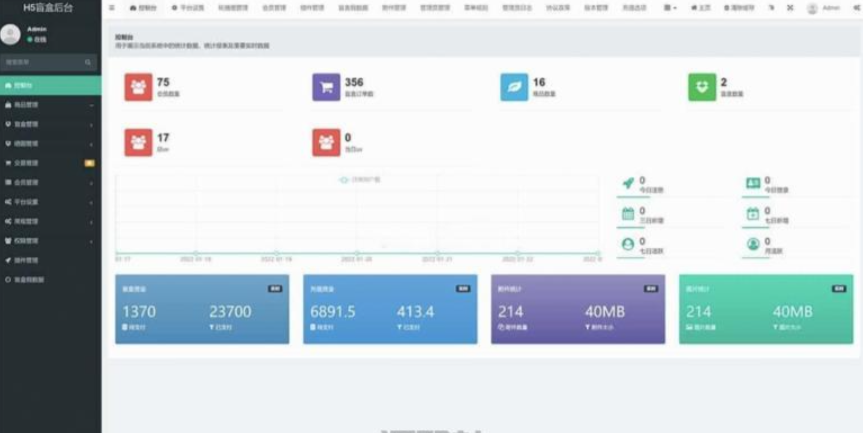Click the badge on the 1370 blue card
Viewport: 863px width, 433px height.
pyautogui.click(x=275, y=289)
